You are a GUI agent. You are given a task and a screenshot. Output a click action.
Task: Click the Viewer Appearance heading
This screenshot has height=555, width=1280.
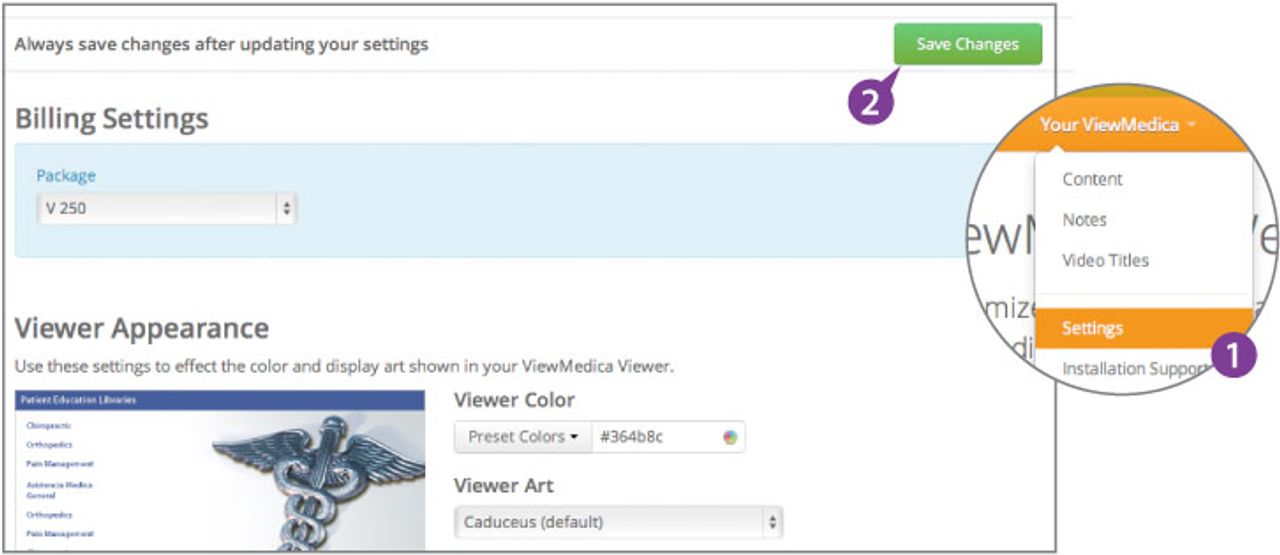[142, 328]
